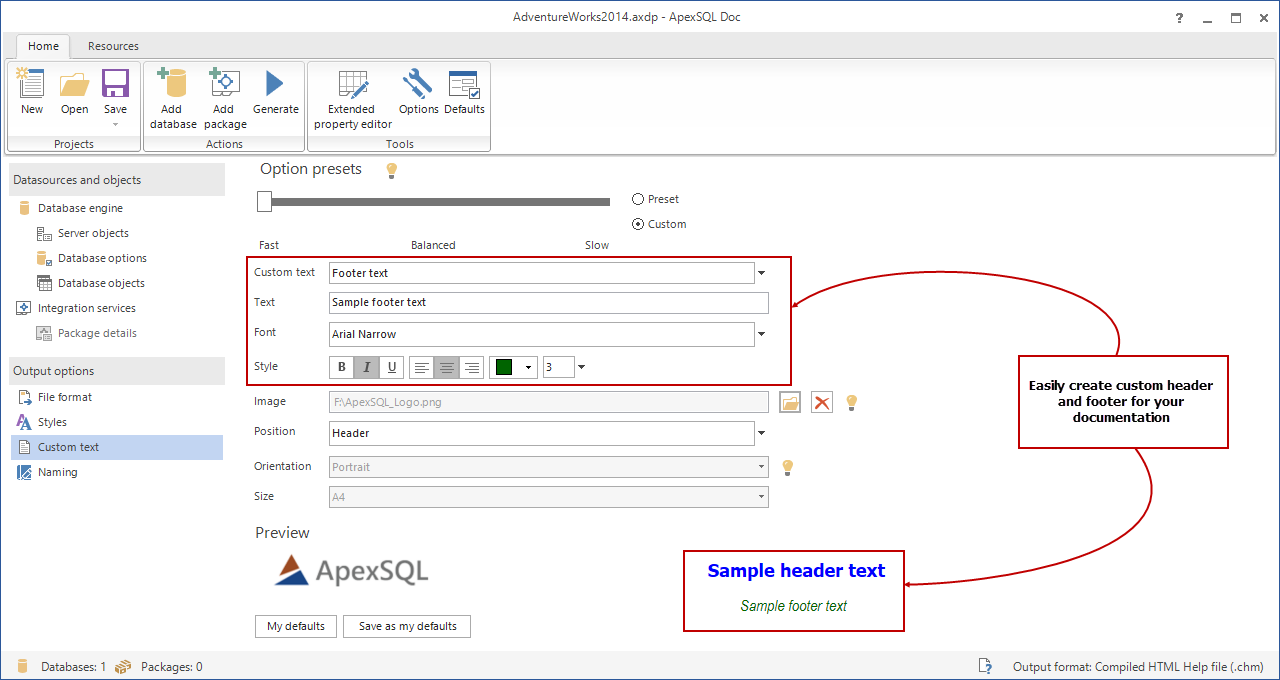Remove image with red X icon
Image resolution: width=1280 pixels, height=680 pixels.
click(822, 402)
